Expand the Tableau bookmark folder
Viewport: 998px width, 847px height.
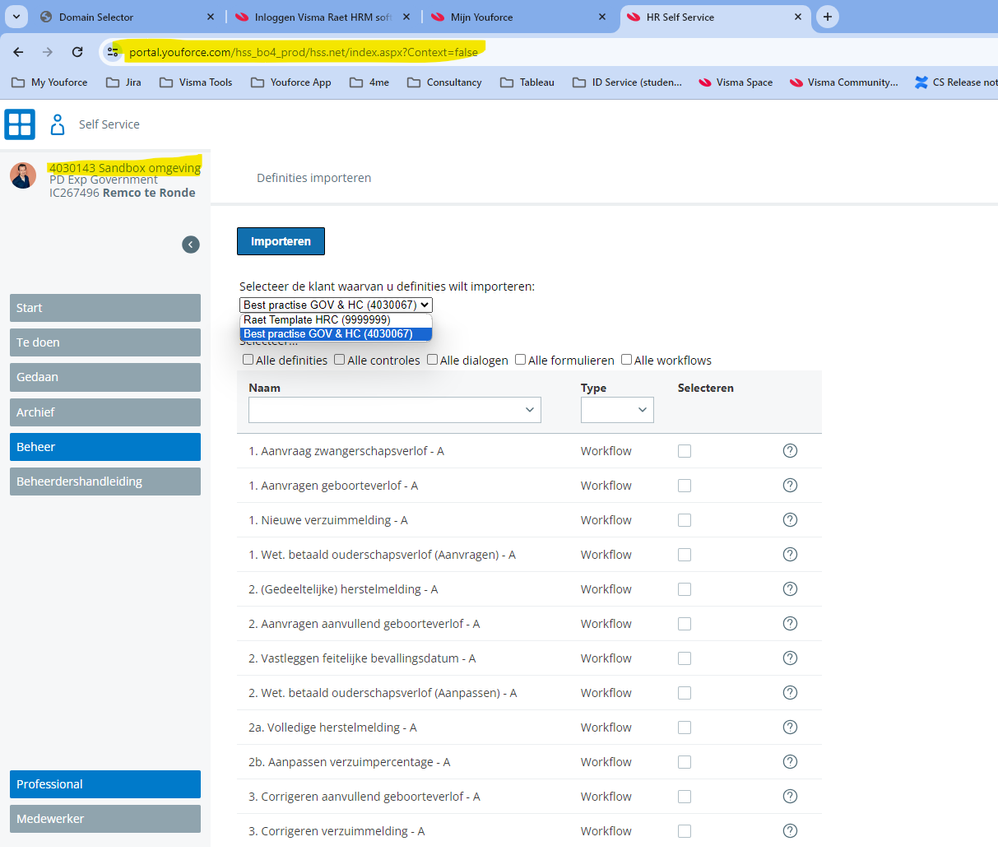point(527,82)
